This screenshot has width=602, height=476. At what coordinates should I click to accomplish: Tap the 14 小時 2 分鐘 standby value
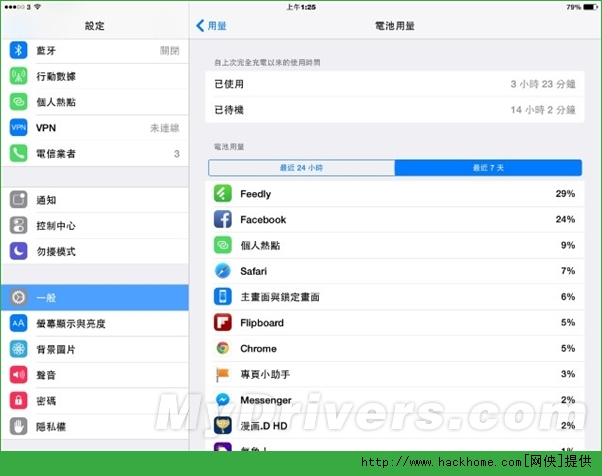[x=543, y=110]
